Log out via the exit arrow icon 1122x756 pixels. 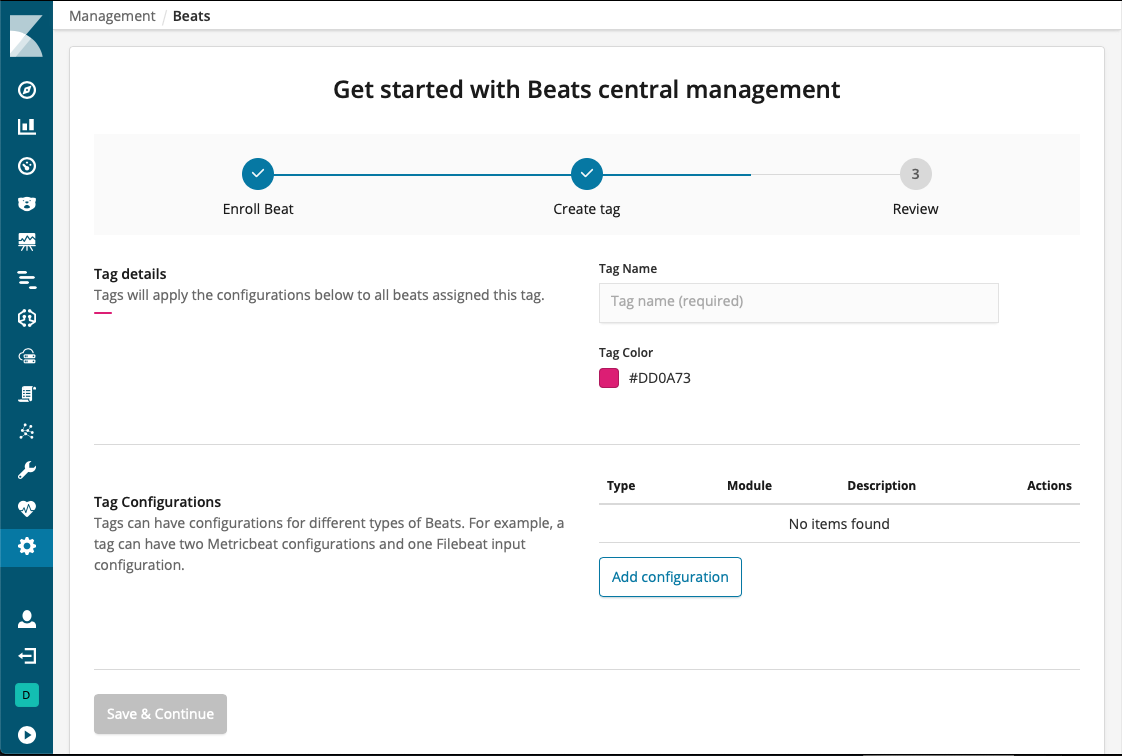coord(26,656)
